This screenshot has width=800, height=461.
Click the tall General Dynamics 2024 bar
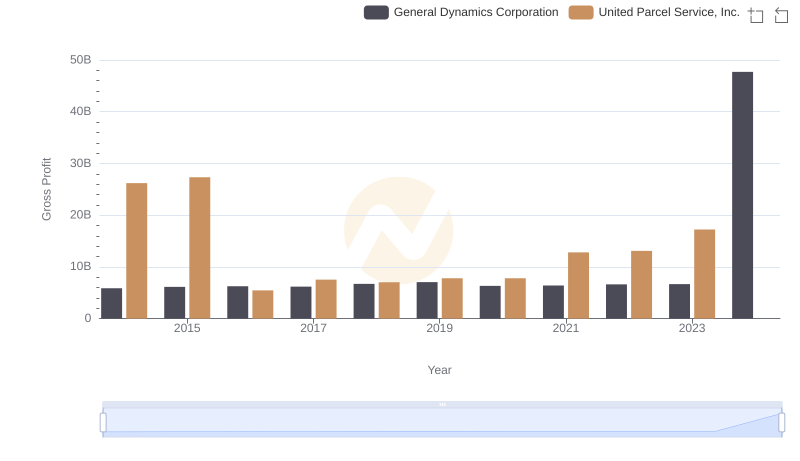[742, 195]
